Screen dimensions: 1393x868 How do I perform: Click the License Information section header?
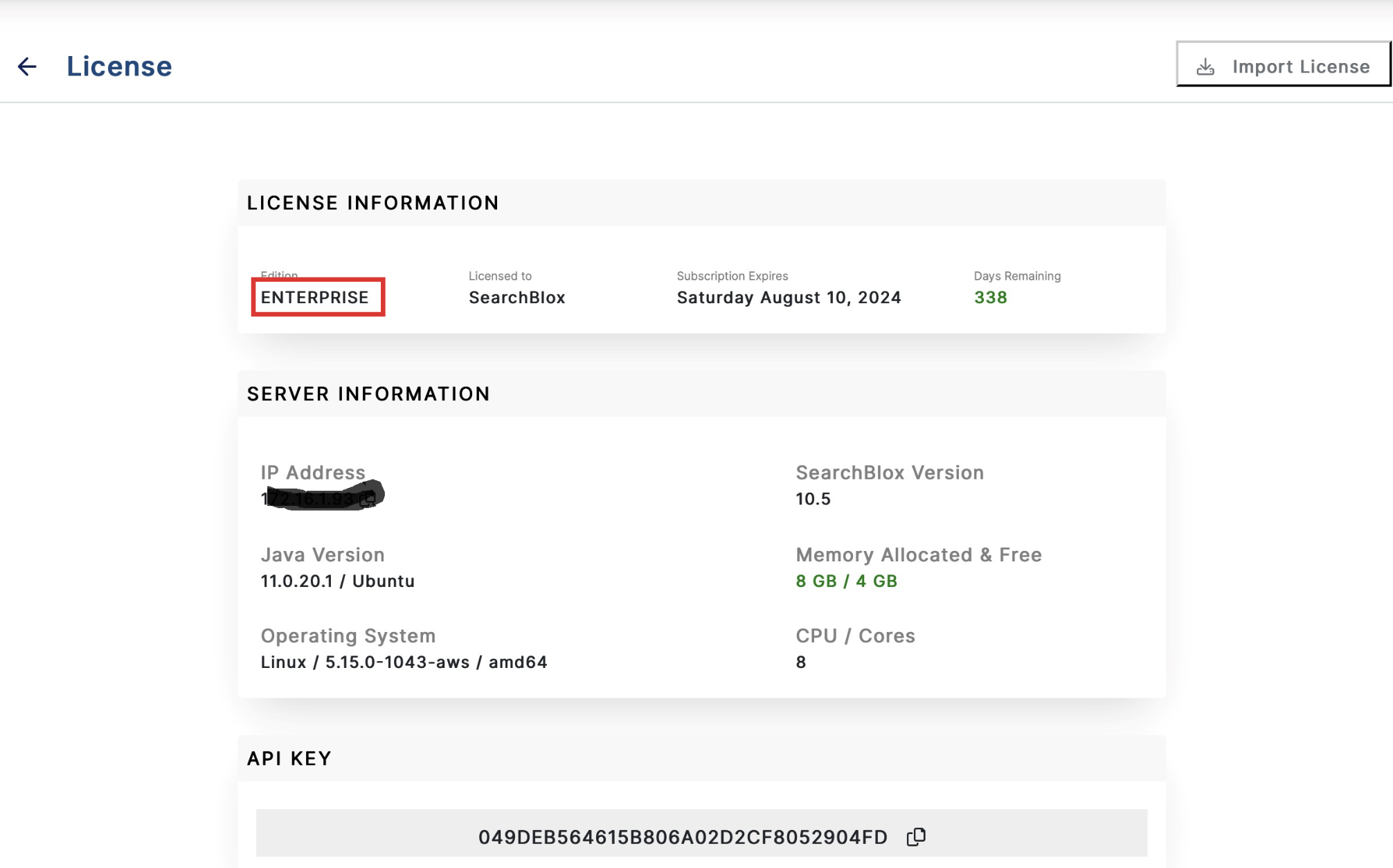tap(372, 203)
